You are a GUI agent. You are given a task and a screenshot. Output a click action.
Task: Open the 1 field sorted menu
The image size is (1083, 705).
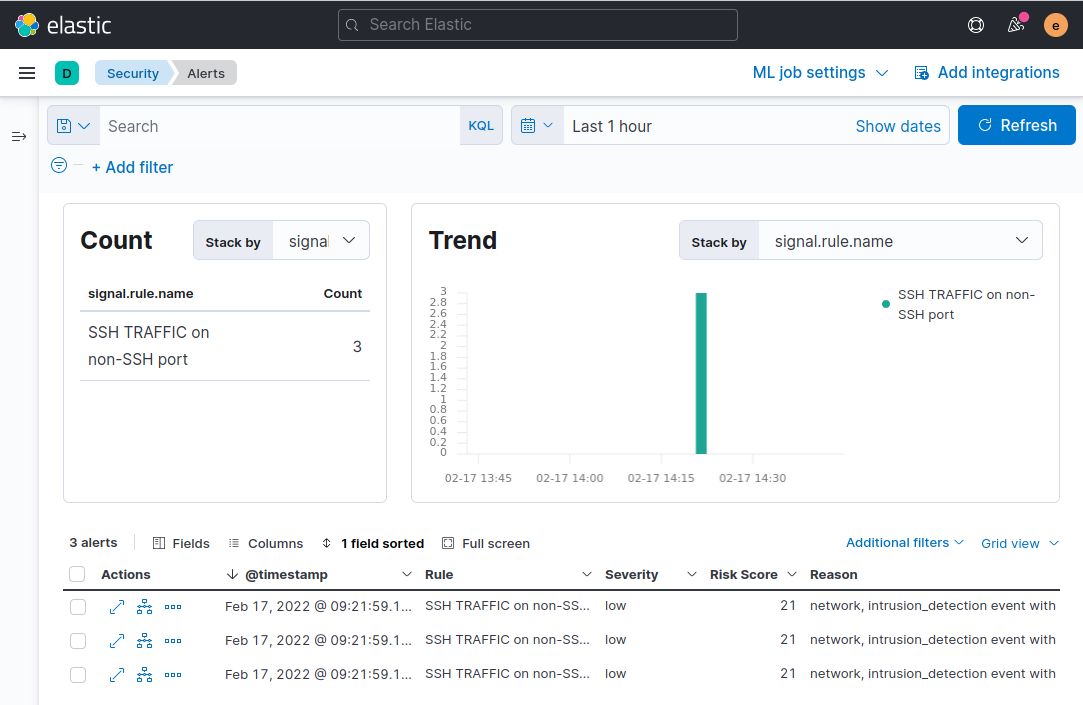click(x=373, y=543)
